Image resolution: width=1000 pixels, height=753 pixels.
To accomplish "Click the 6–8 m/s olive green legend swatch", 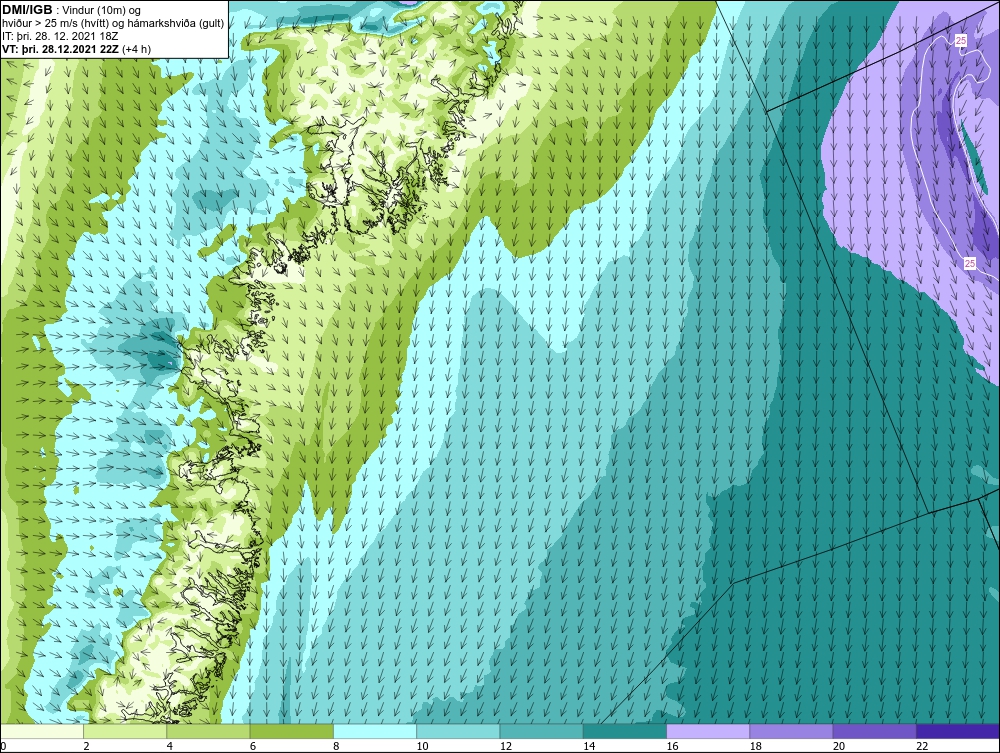I will tap(291, 731).
